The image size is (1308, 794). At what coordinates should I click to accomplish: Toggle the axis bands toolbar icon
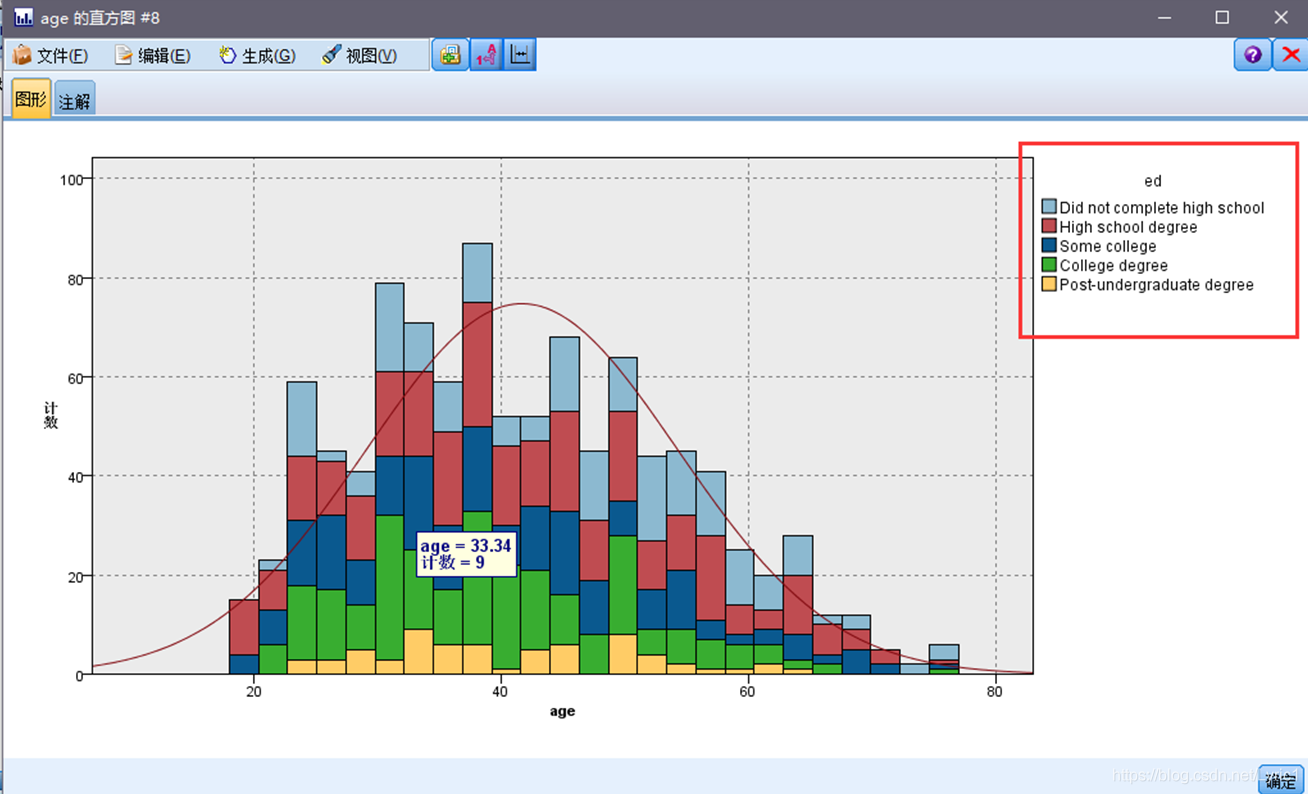click(520, 55)
